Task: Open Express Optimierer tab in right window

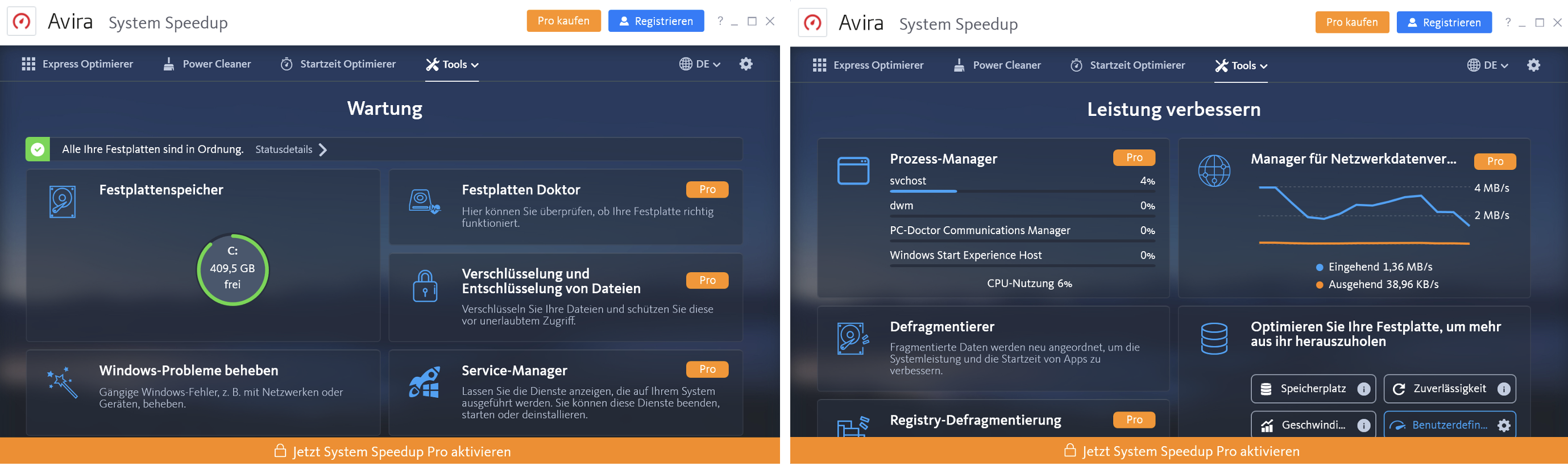Action: (868, 65)
